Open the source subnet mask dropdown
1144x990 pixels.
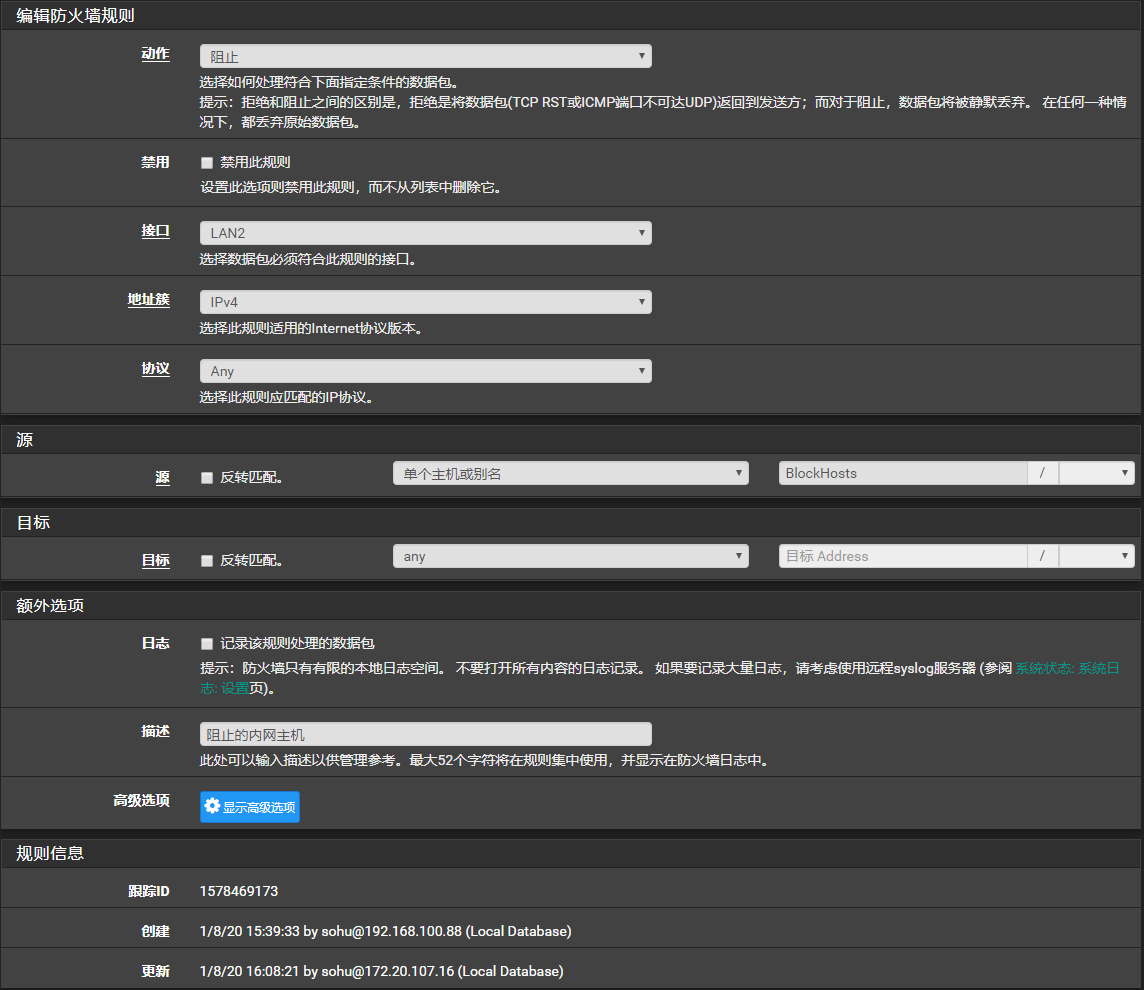pos(1096,474)
